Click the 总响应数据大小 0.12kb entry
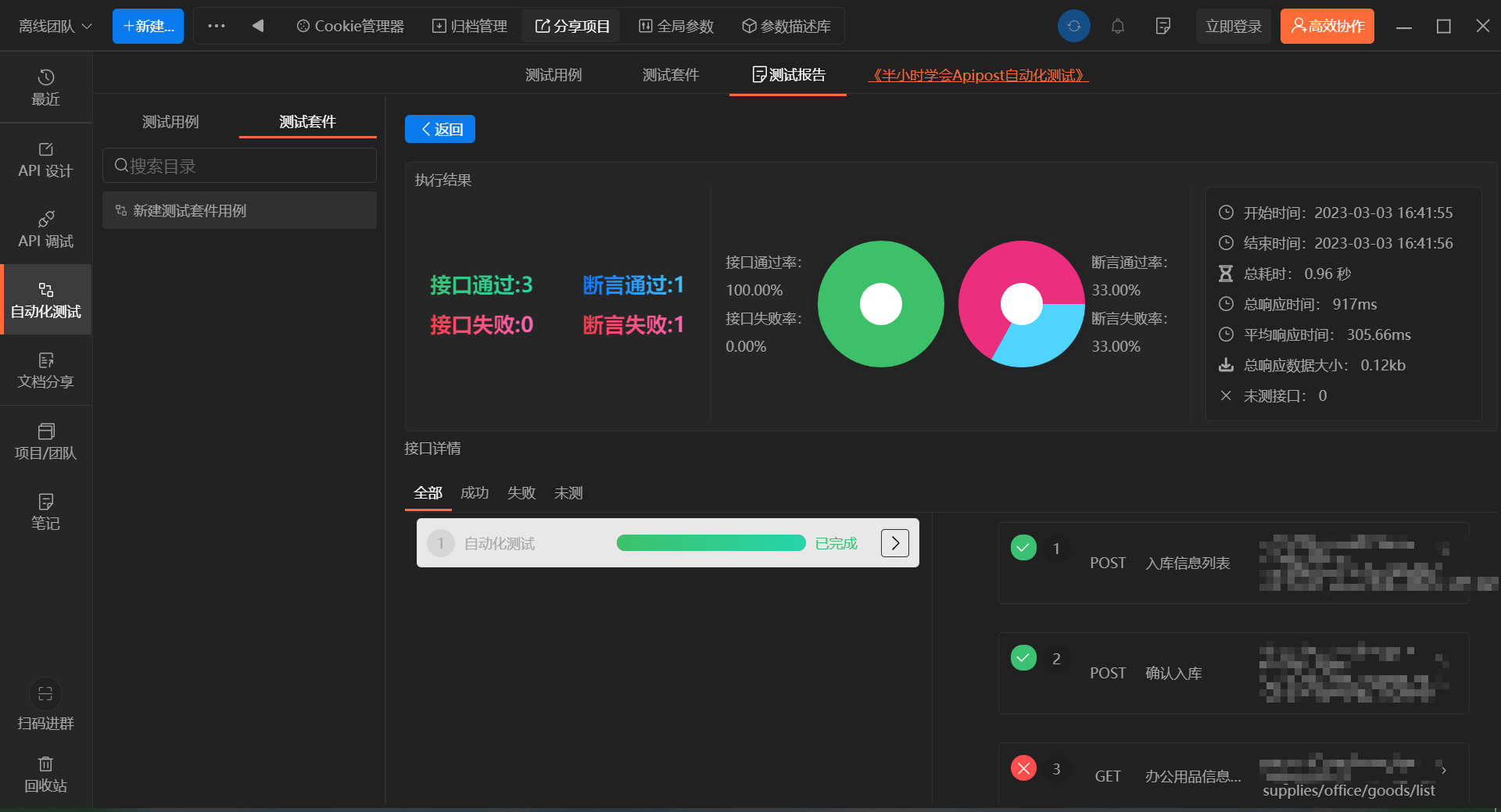 click(x=1312, y=365)
